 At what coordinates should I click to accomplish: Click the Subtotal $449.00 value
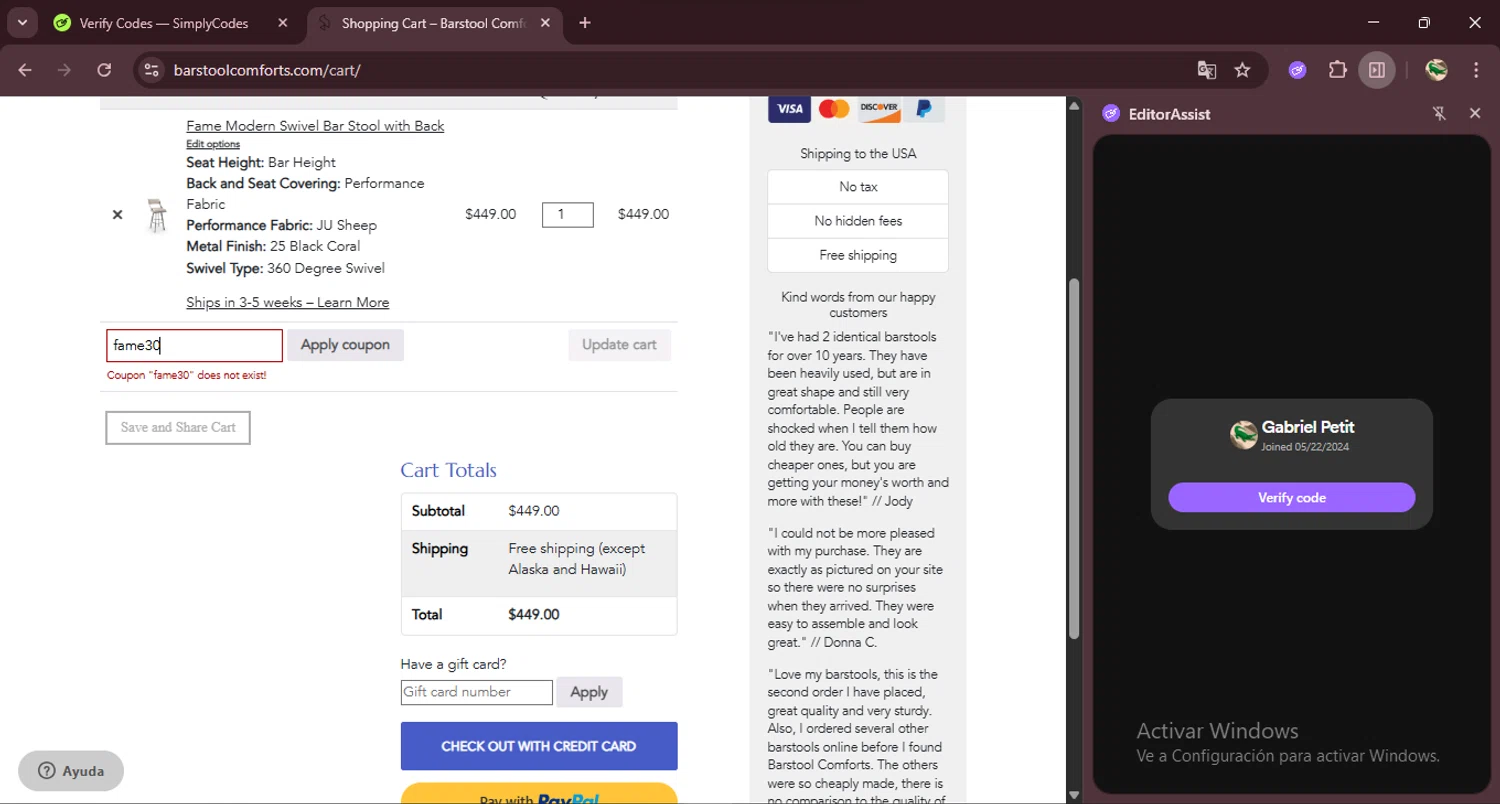pos(534,511)
